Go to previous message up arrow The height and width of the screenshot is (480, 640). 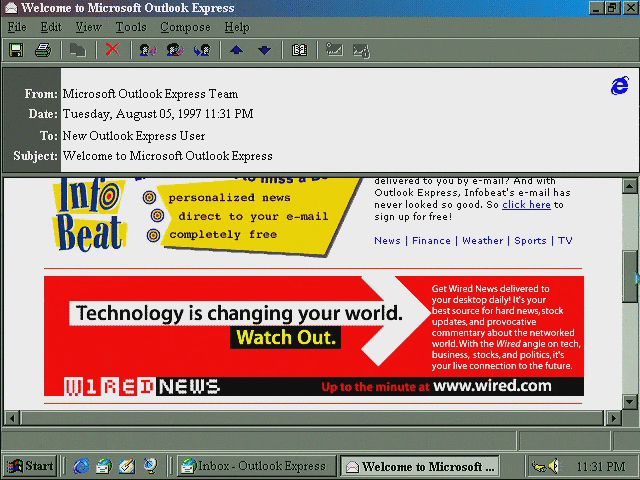click(236, 50)
